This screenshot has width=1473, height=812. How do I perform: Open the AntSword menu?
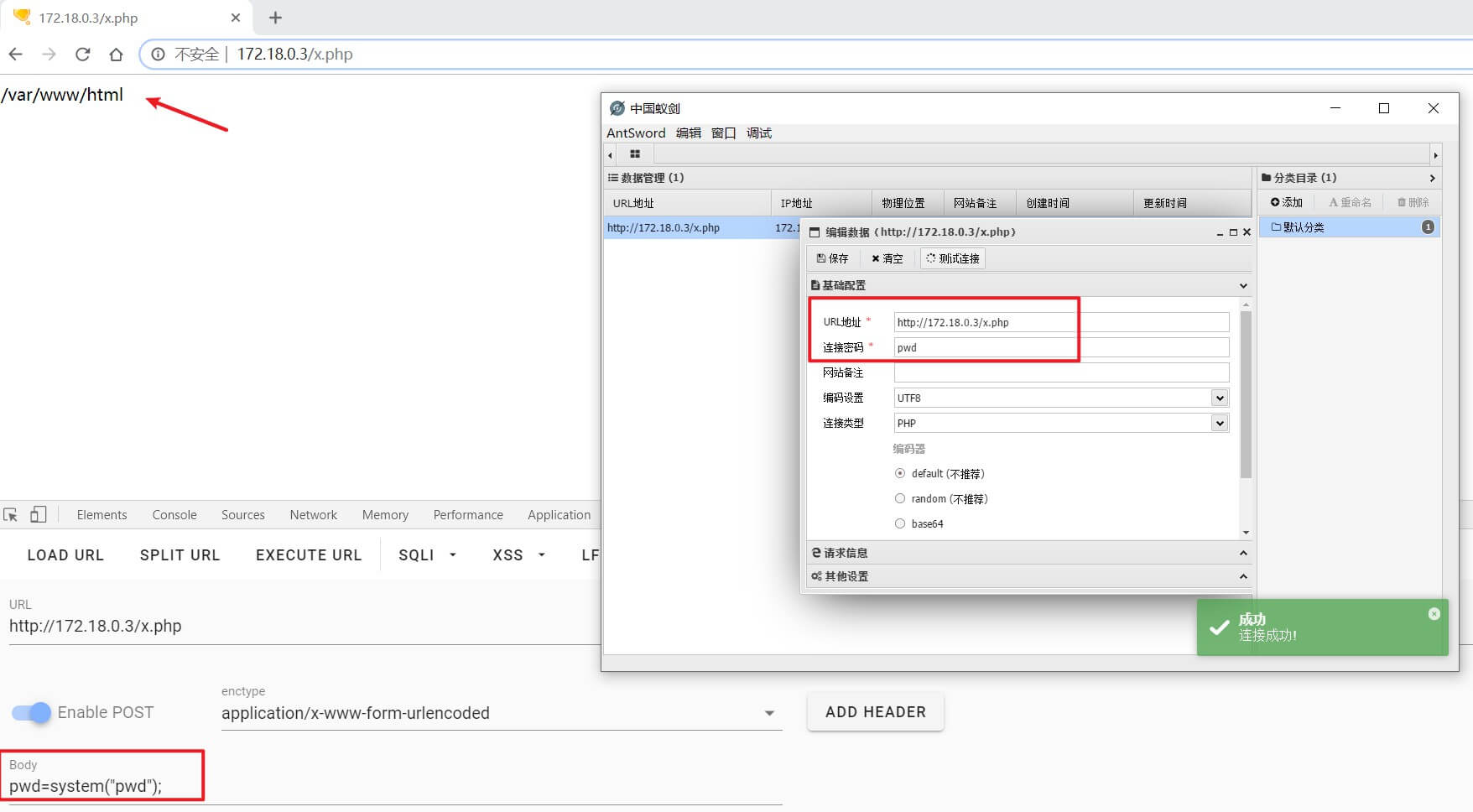636,133
